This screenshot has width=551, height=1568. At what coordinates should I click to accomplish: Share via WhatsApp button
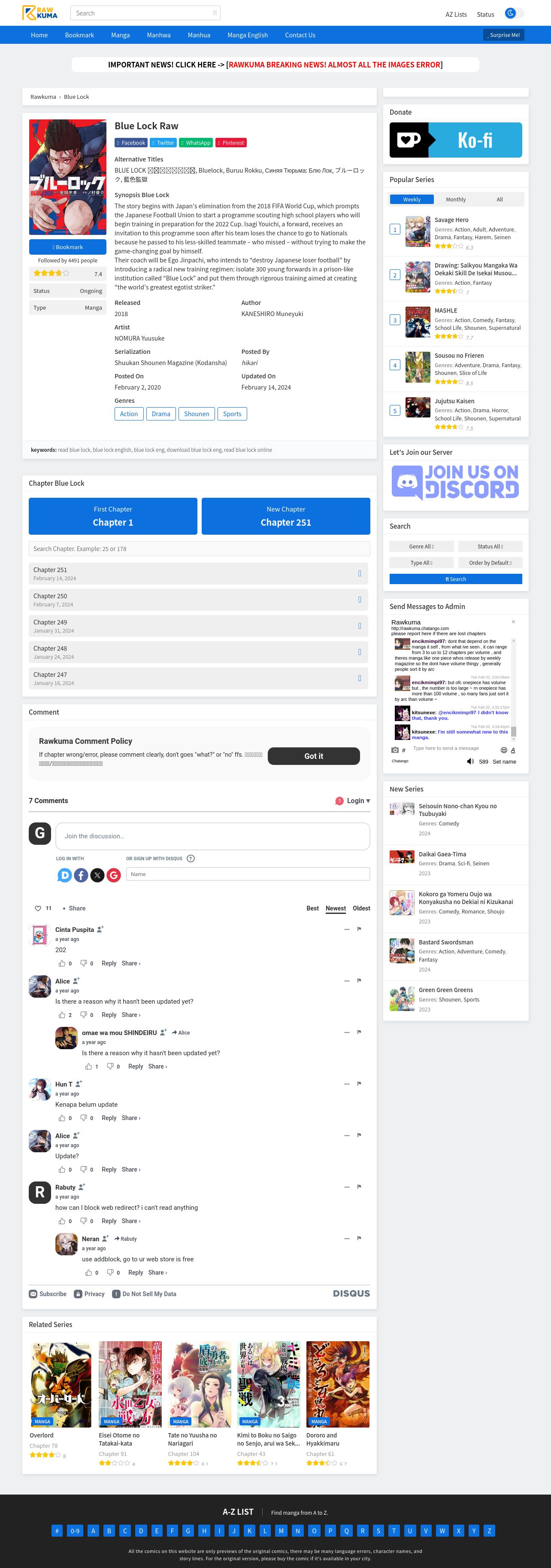click(x=196, y=143)
